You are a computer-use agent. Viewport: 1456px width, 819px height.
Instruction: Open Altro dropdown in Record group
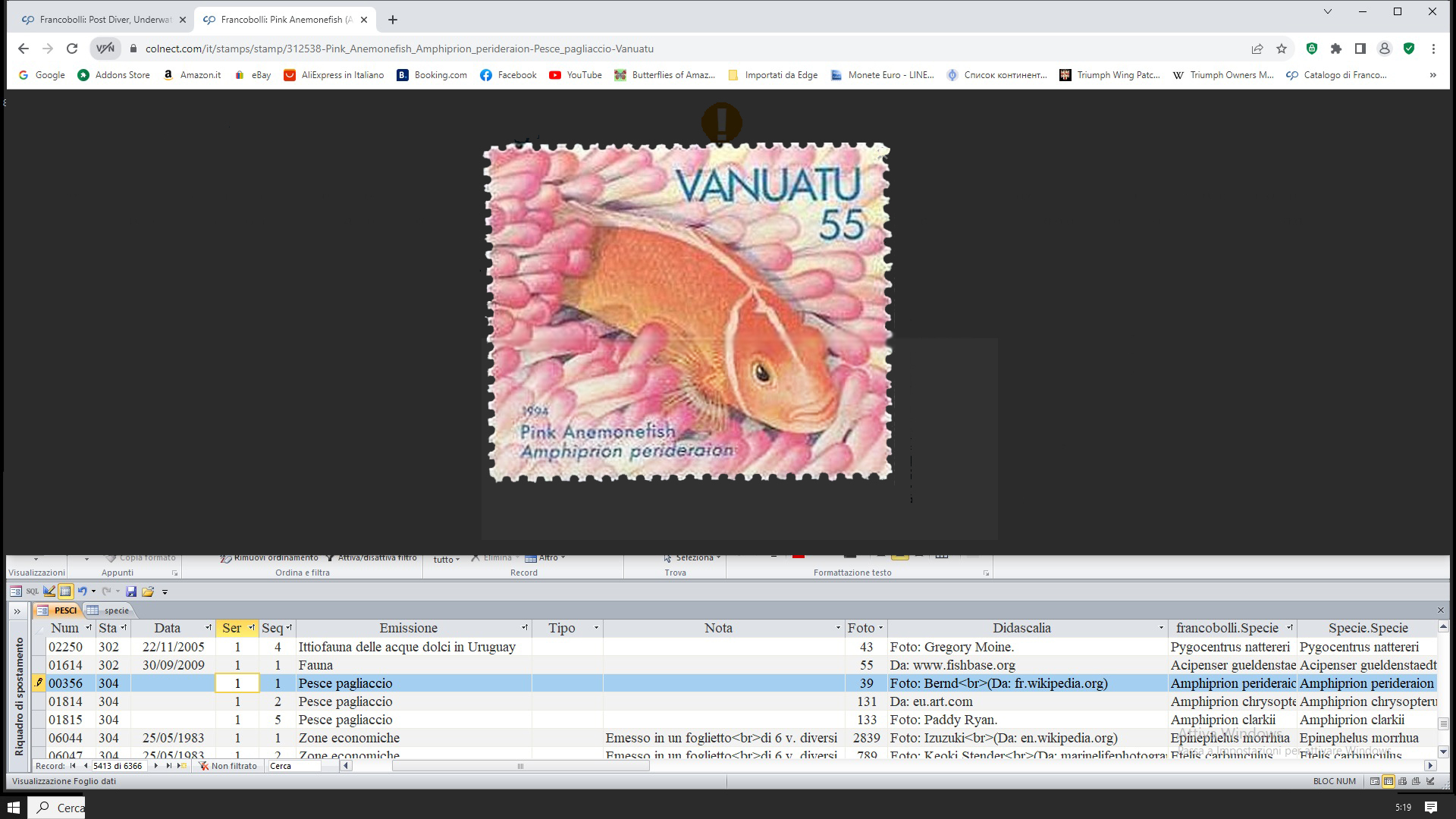pos(545,558)
